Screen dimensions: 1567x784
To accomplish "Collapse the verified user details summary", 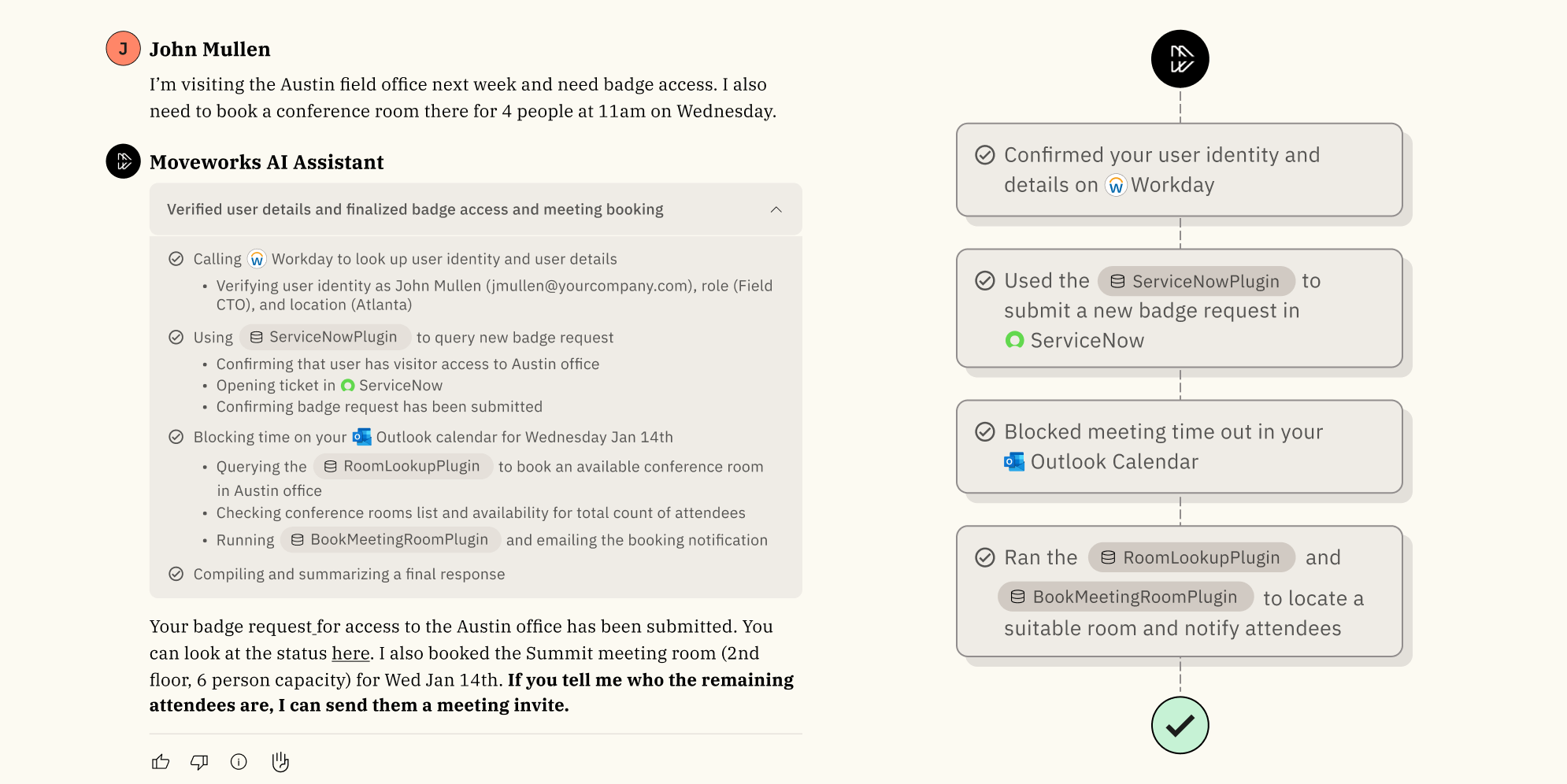I will 776,209.
